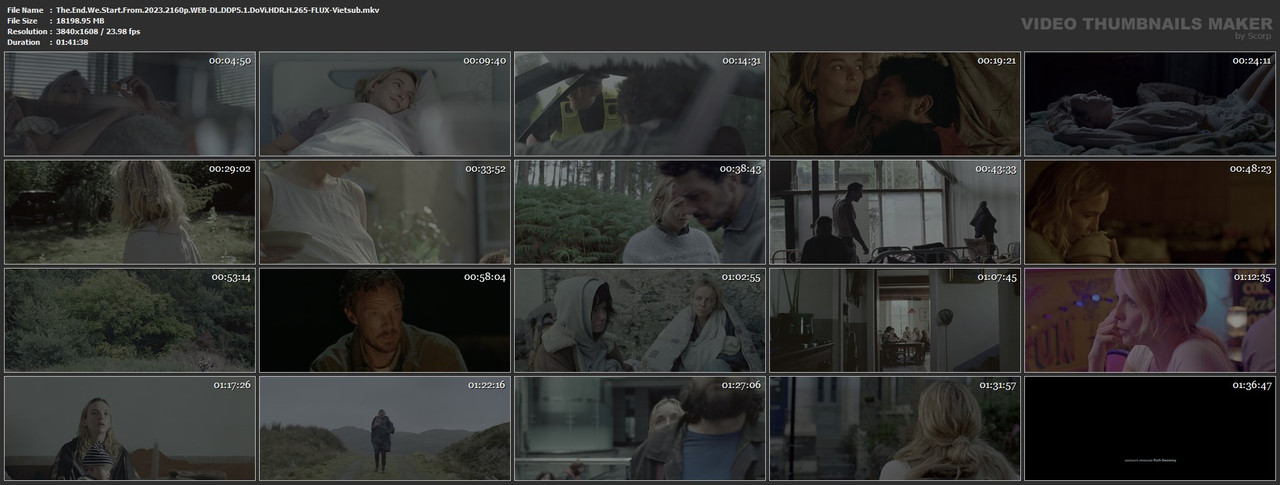Select the thumbnail at 00:14:31
This screenshot has height=485, width=1280.
tap(640, 104)
